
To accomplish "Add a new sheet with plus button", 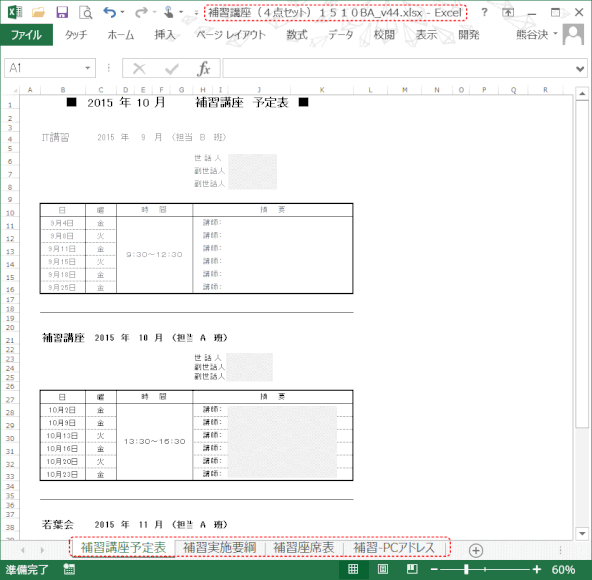I will pos(476,550).
